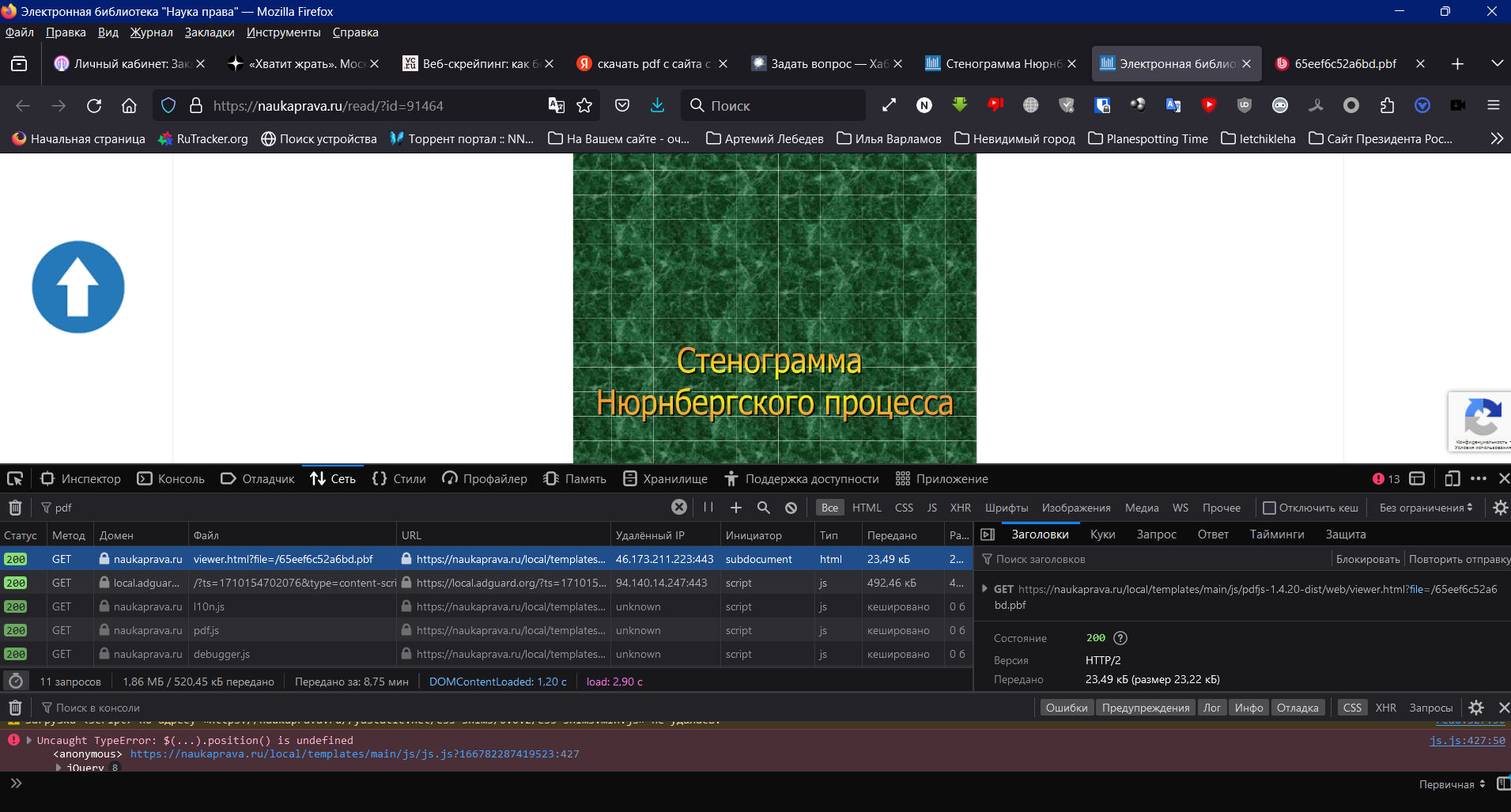Open the Тайминги details tab
This screenshot has width=1511, height=812.
pos(1276,534)
